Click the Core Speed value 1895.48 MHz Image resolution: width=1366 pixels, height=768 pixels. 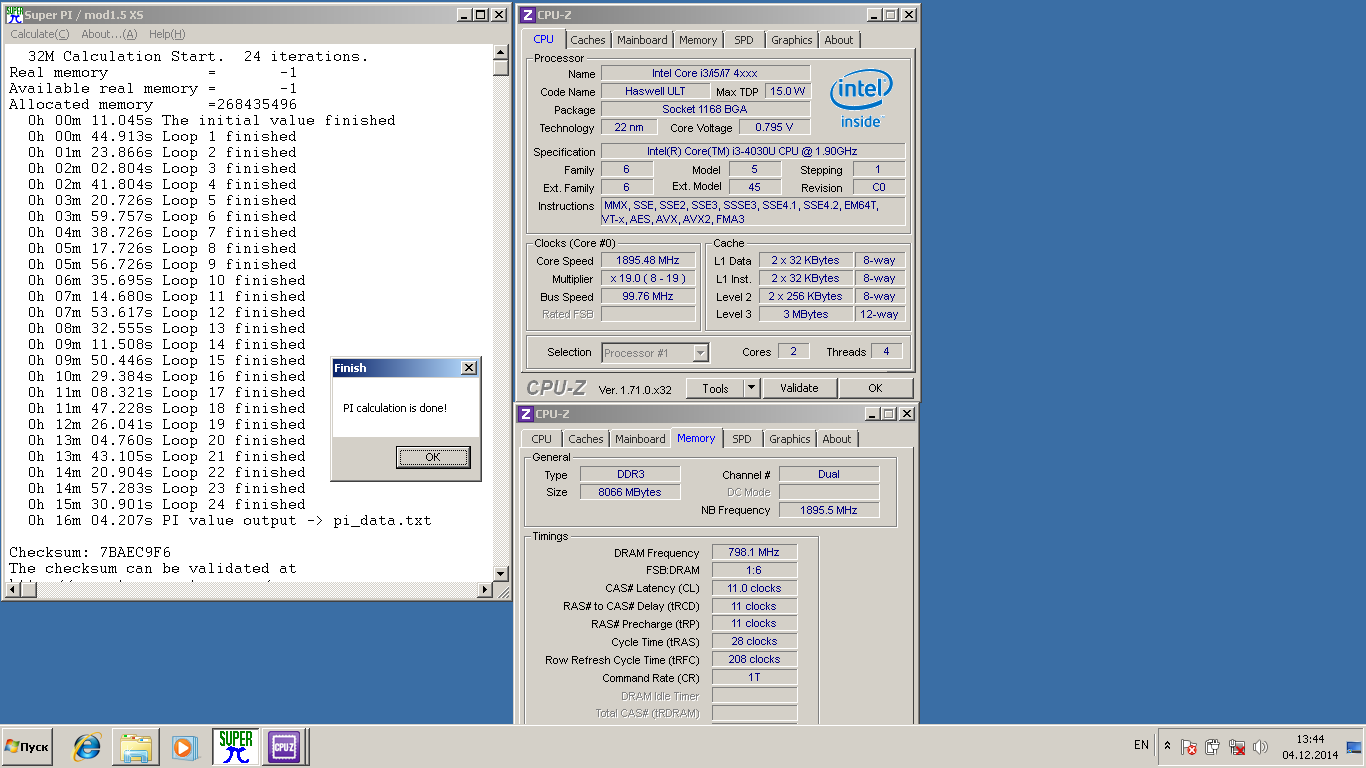[x=648, y=261]
